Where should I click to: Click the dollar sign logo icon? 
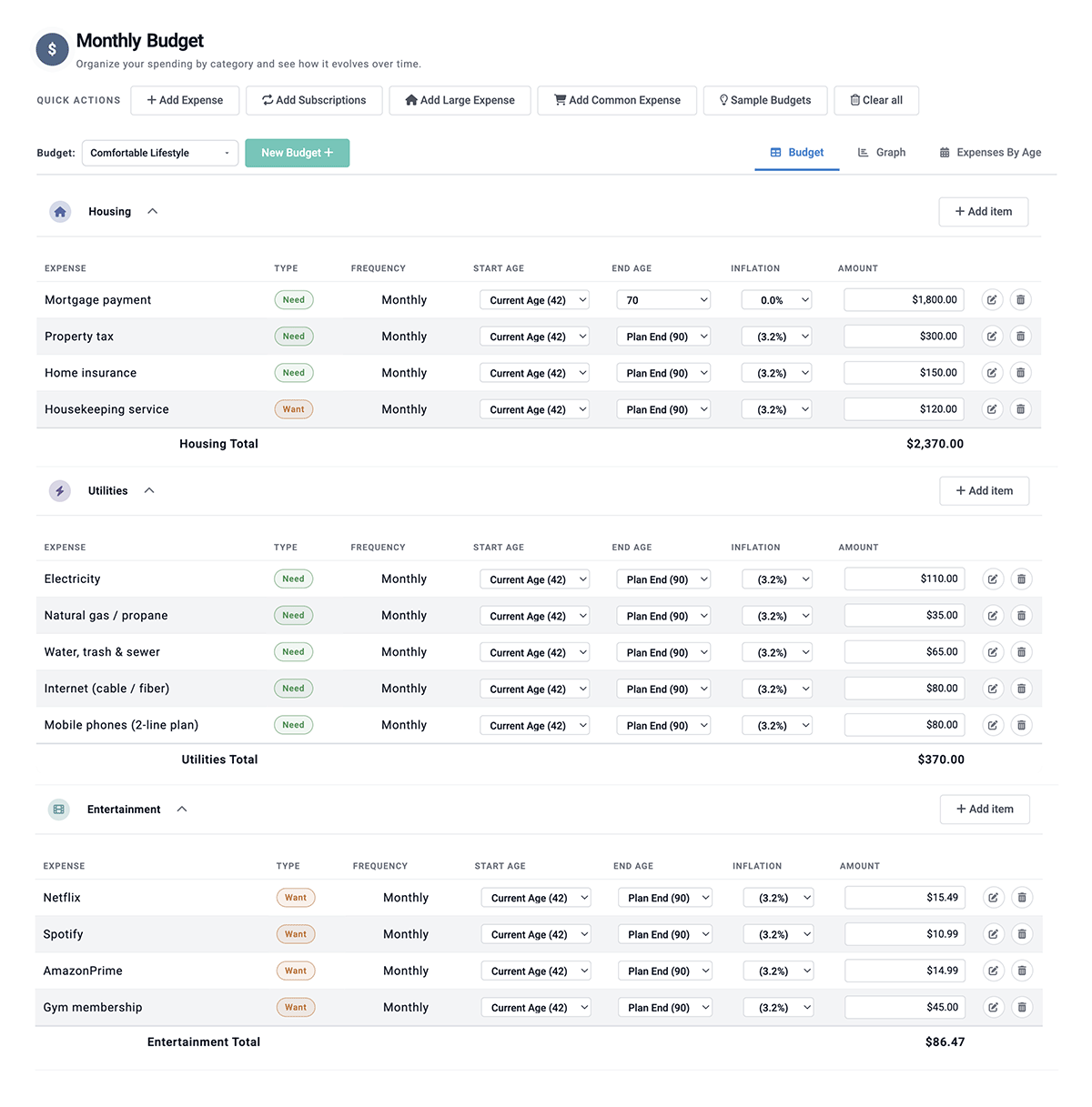click(x=52, y=49)
